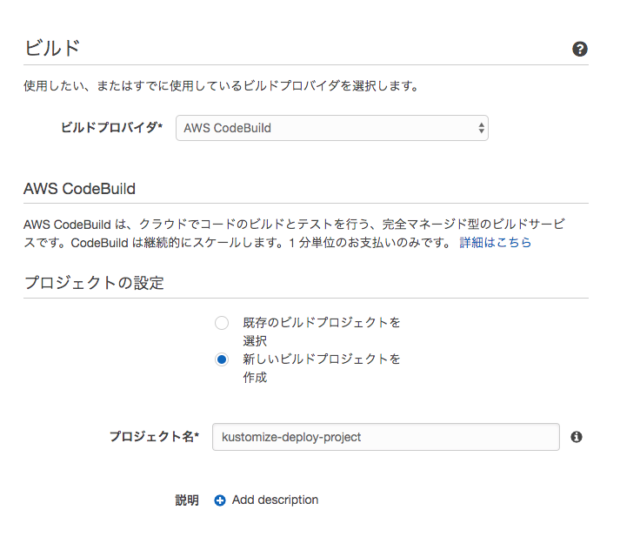
Task: Open the ビルドプロバイダ dropdown showing AWS CodeBuild
Action: [x=332, y=128]
